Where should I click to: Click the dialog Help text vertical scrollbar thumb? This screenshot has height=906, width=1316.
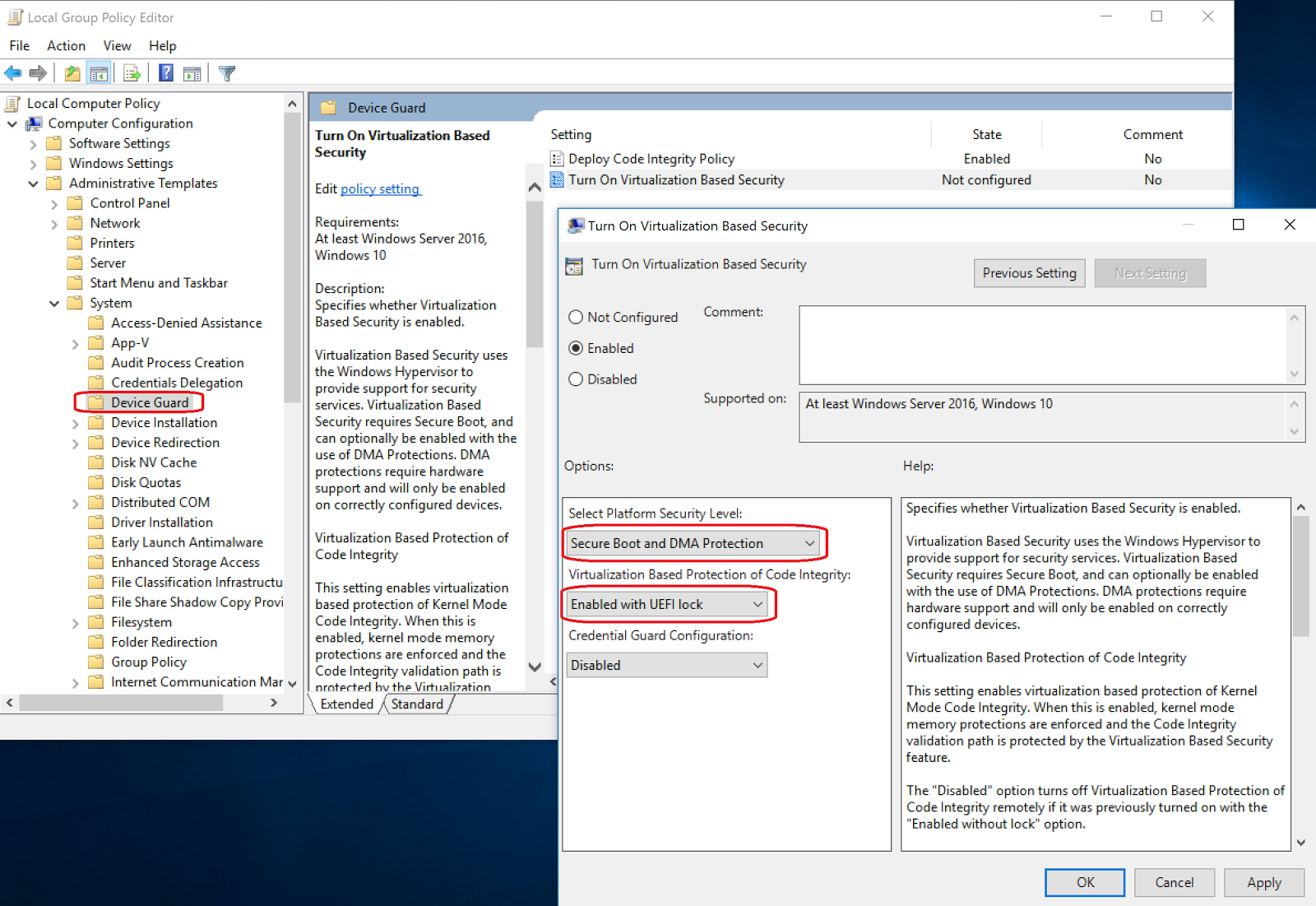pyautogui.click(x=1300, y=576)
